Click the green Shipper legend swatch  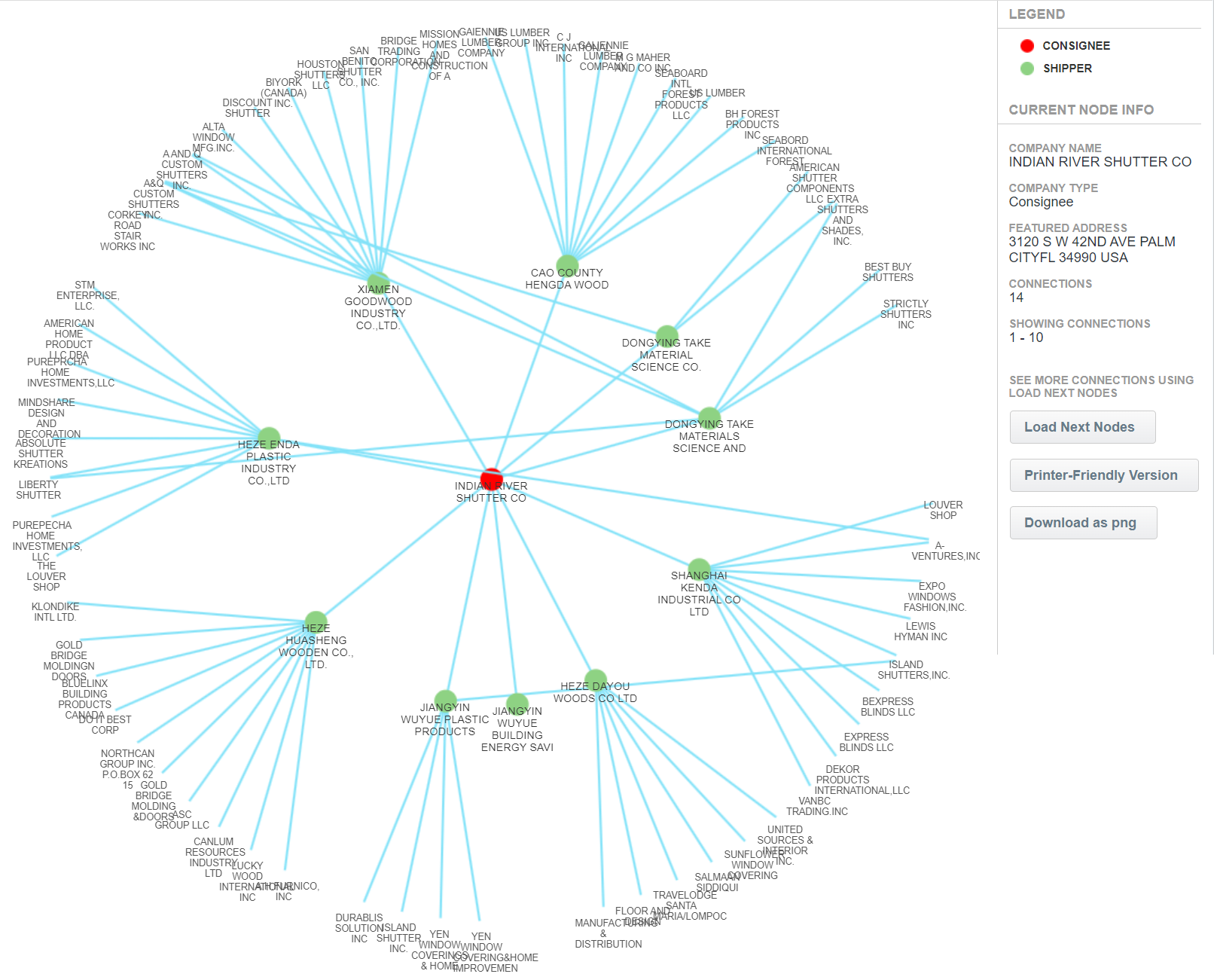(1026, 69)
